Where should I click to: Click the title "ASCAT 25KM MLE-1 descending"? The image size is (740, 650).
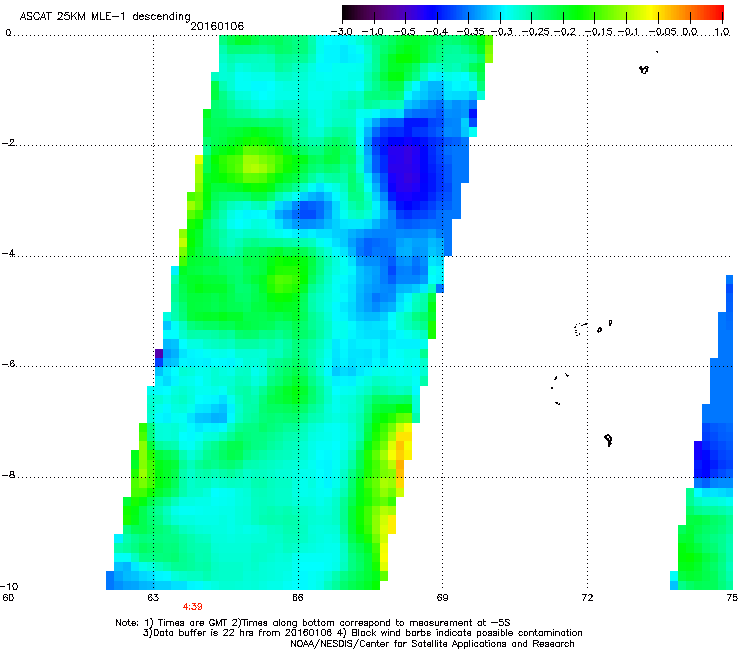[105, 17]
